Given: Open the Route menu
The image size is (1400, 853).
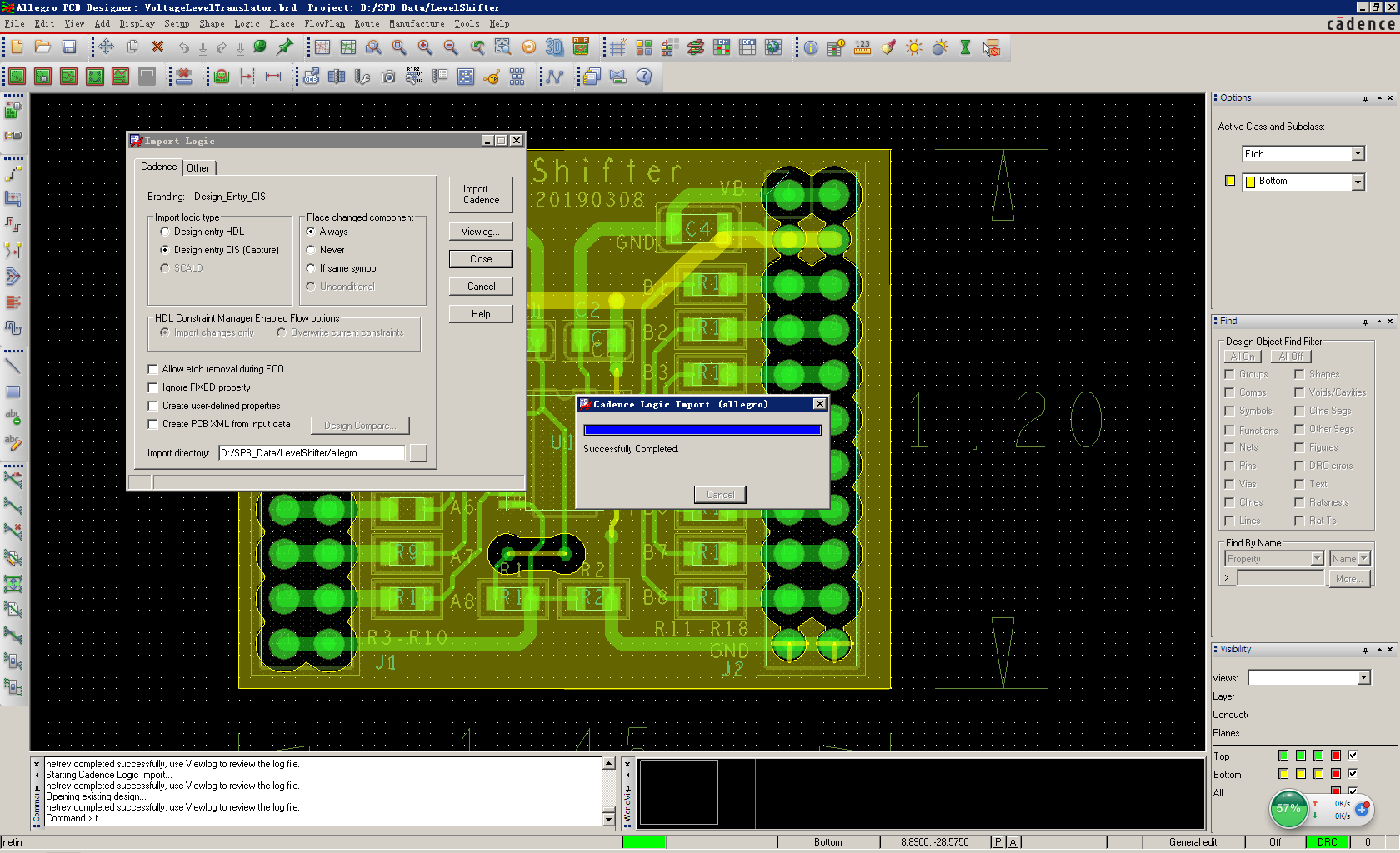Looking at the screenshot, I should click(367, 24).
